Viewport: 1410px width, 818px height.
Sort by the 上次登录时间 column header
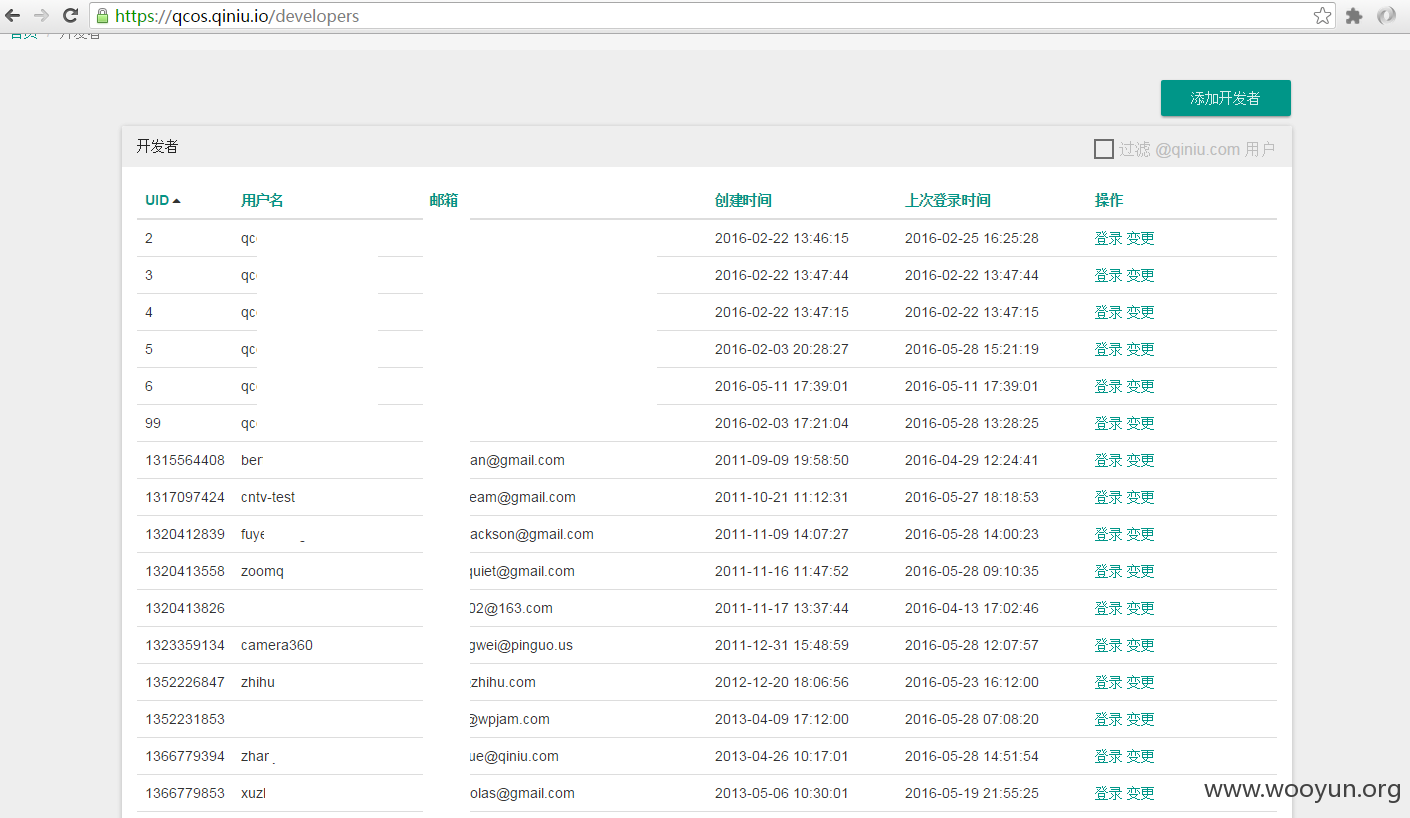948,200
